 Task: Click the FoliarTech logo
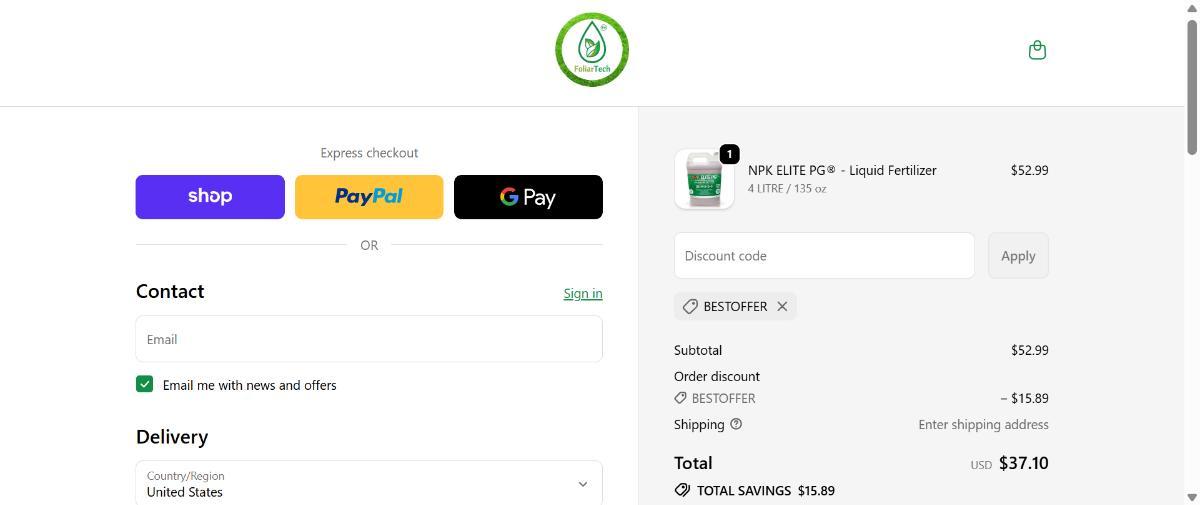pyautogui.click(x=592, y=50)
